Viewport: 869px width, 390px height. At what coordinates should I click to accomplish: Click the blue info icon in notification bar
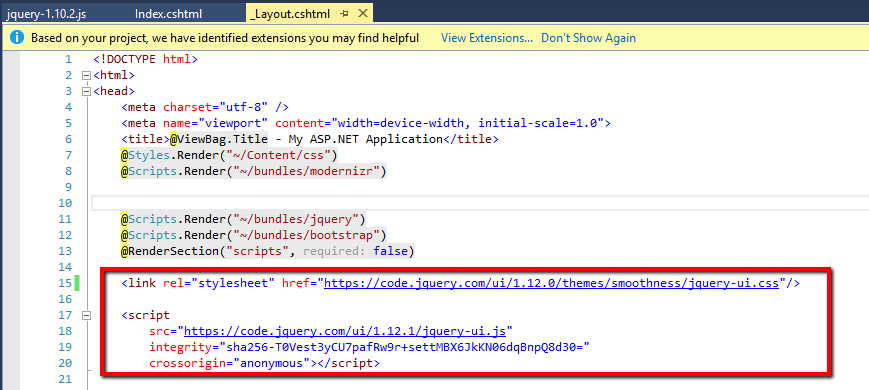pyautogui.click(x=17, y=38)
